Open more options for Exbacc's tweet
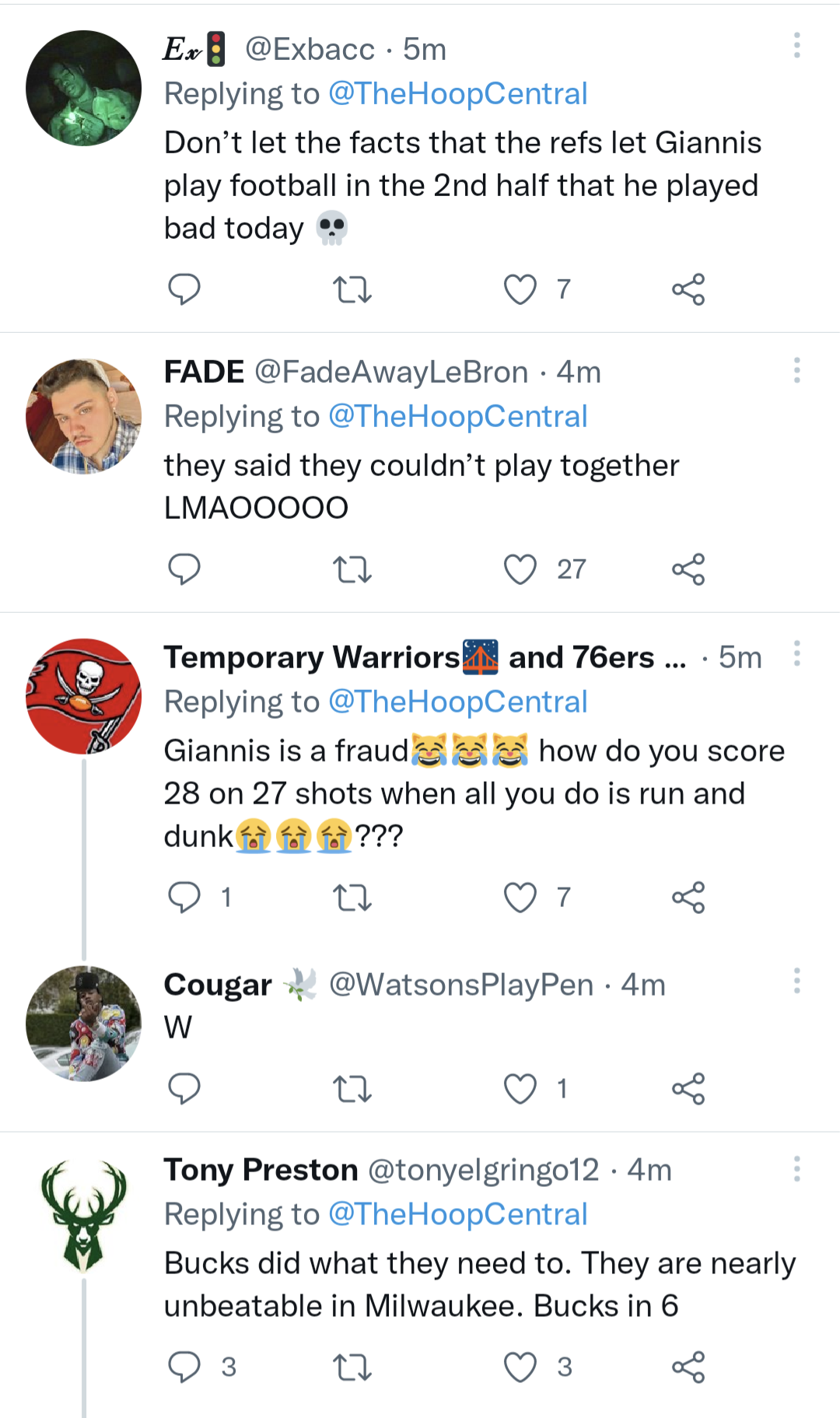Image resolution: width=840 pixels, height=1418 pixels. 796,46
